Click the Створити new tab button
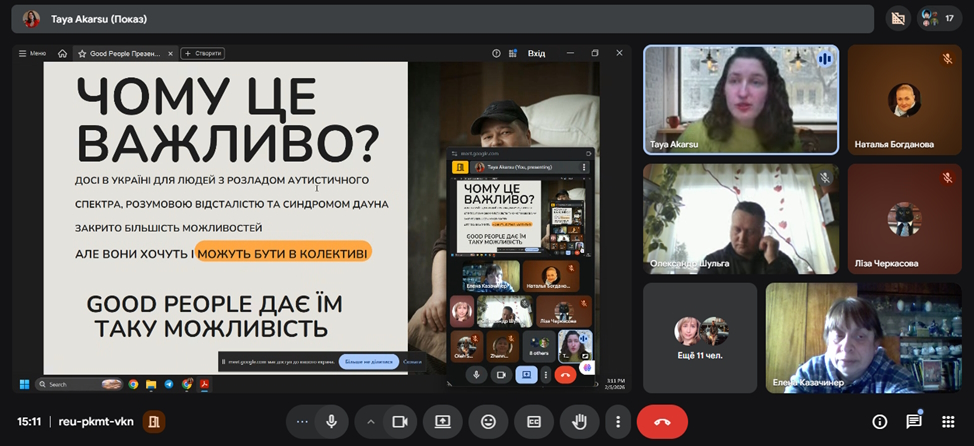The height and width of the screenshot is (446, 974). tap(204, 53)
